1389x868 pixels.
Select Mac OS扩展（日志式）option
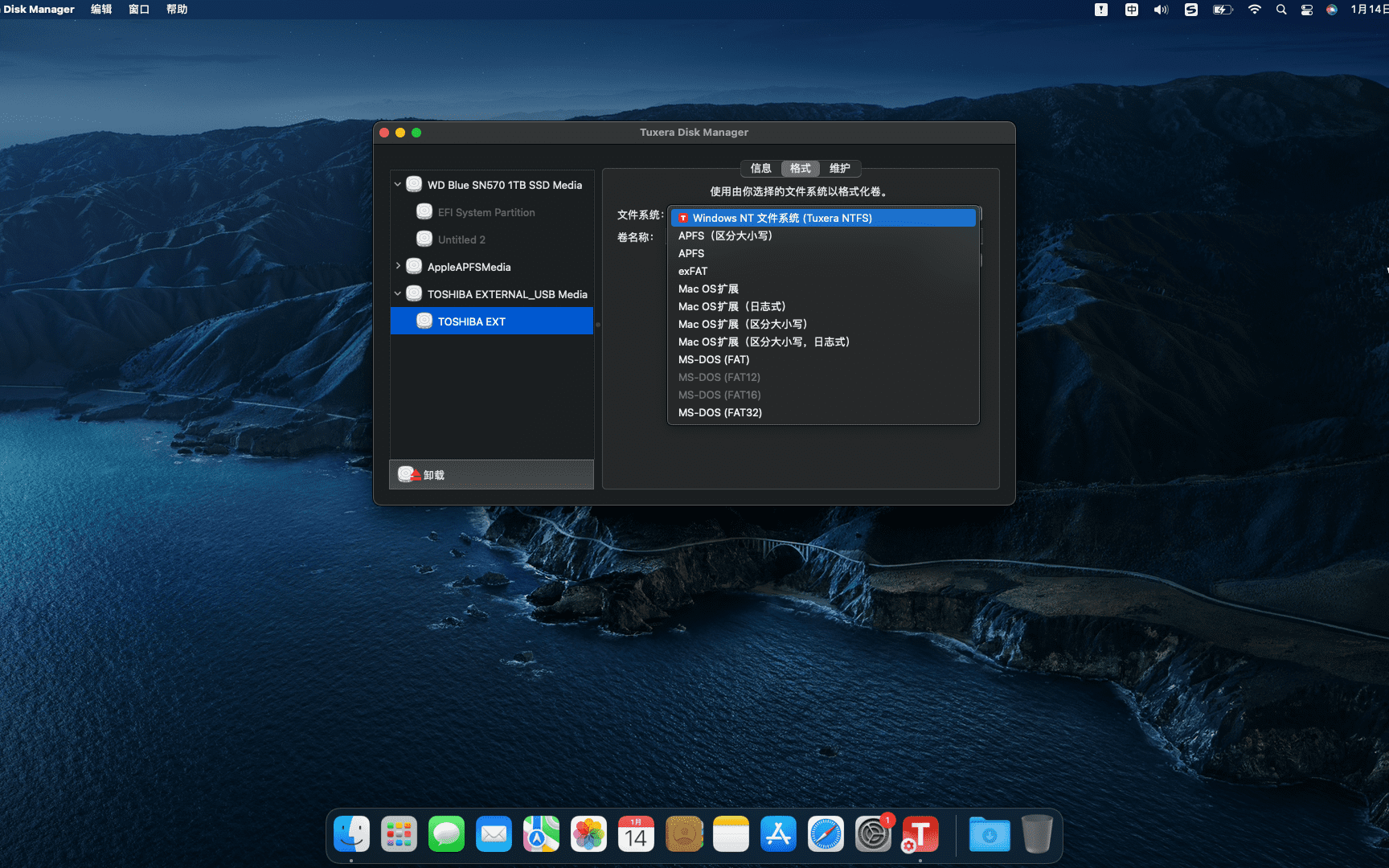(x=823, y=306)
